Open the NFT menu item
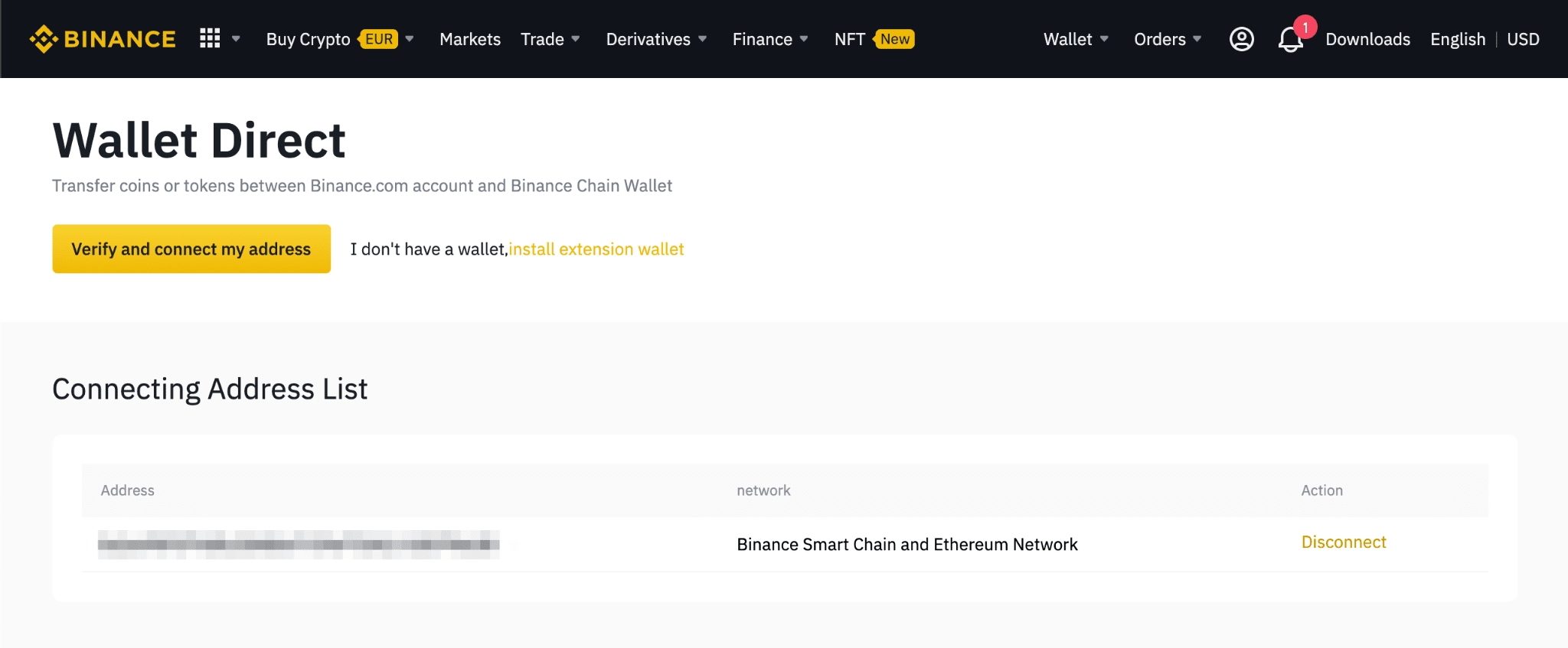1568x648 pixels. click(849, 39)
